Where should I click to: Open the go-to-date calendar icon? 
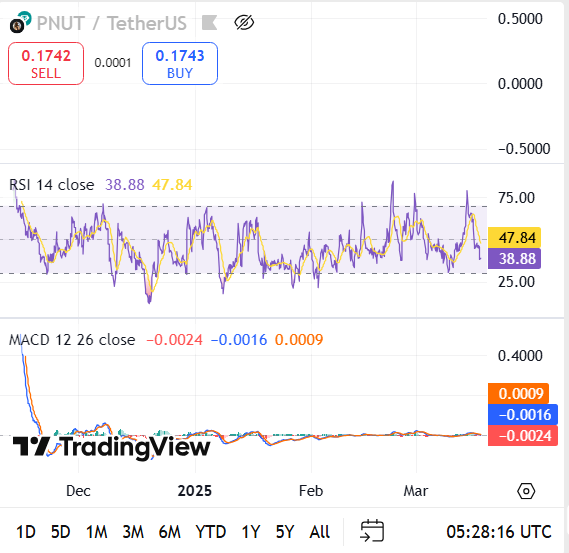tap(372, 531)
